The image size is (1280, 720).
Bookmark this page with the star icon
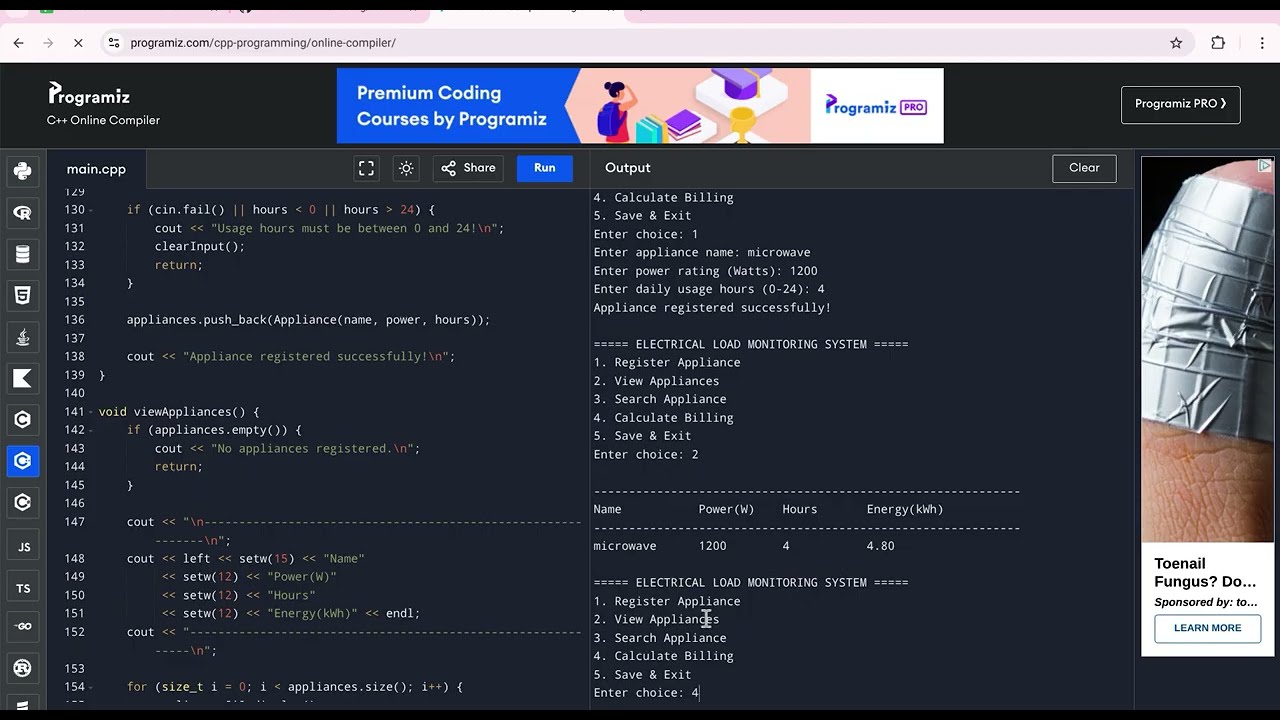tap(1176, 43)
